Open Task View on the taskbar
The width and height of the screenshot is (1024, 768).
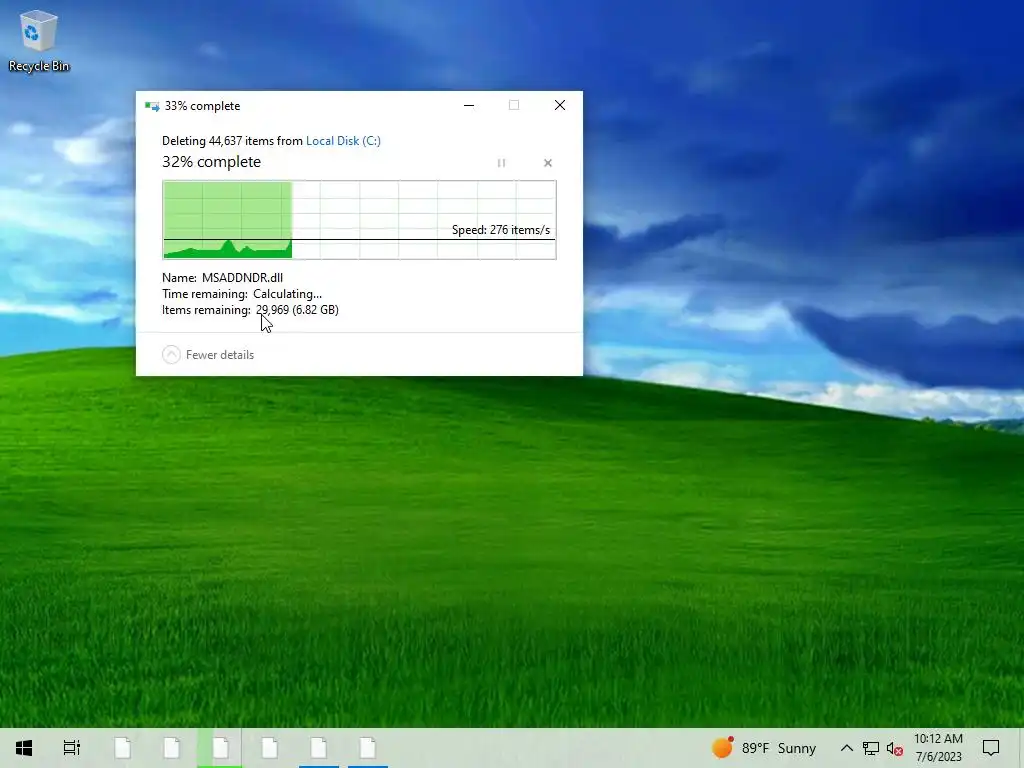coord(72,748)
